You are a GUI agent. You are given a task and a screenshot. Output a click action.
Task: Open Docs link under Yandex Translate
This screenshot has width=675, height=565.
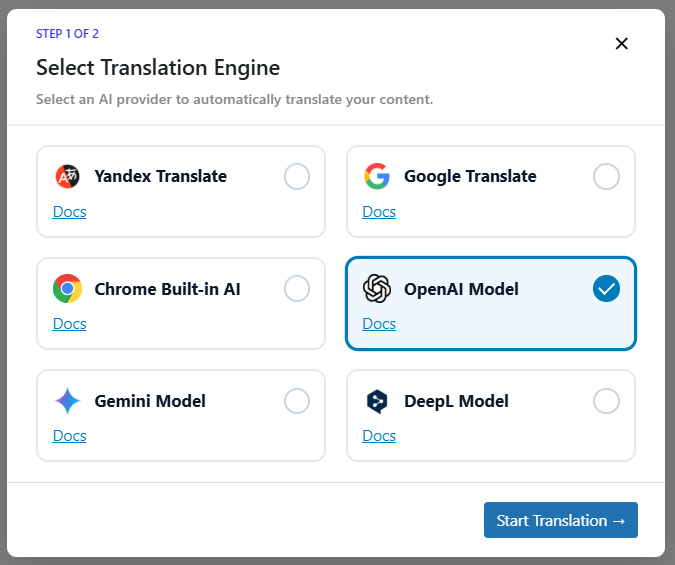[69, 212]
